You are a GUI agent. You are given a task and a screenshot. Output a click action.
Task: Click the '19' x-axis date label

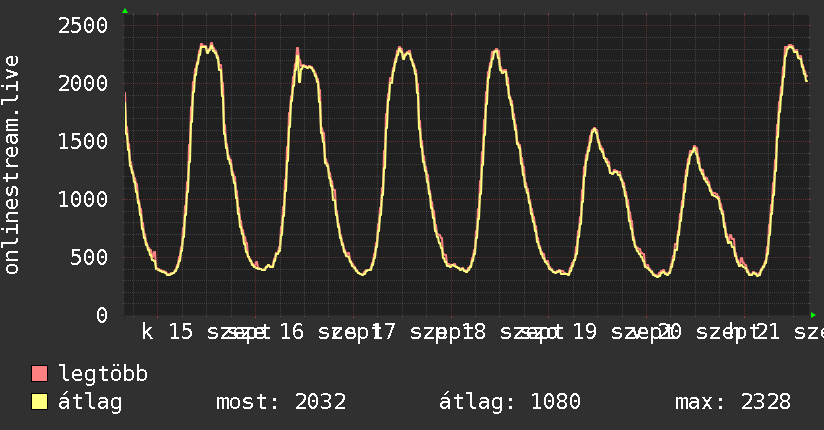[584, 332]
